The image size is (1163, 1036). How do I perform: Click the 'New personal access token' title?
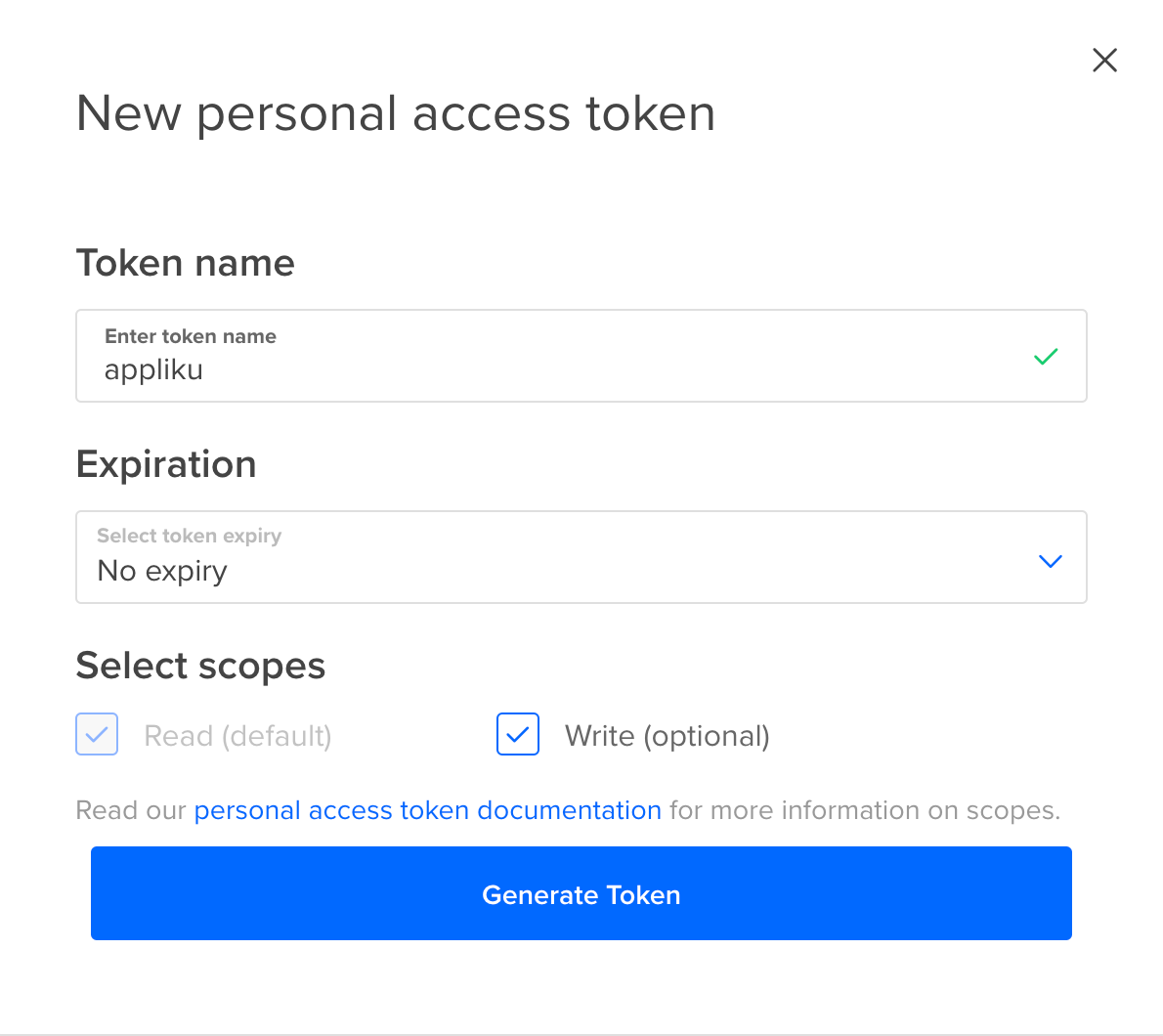pyautogui.click(x=396, y=113)
